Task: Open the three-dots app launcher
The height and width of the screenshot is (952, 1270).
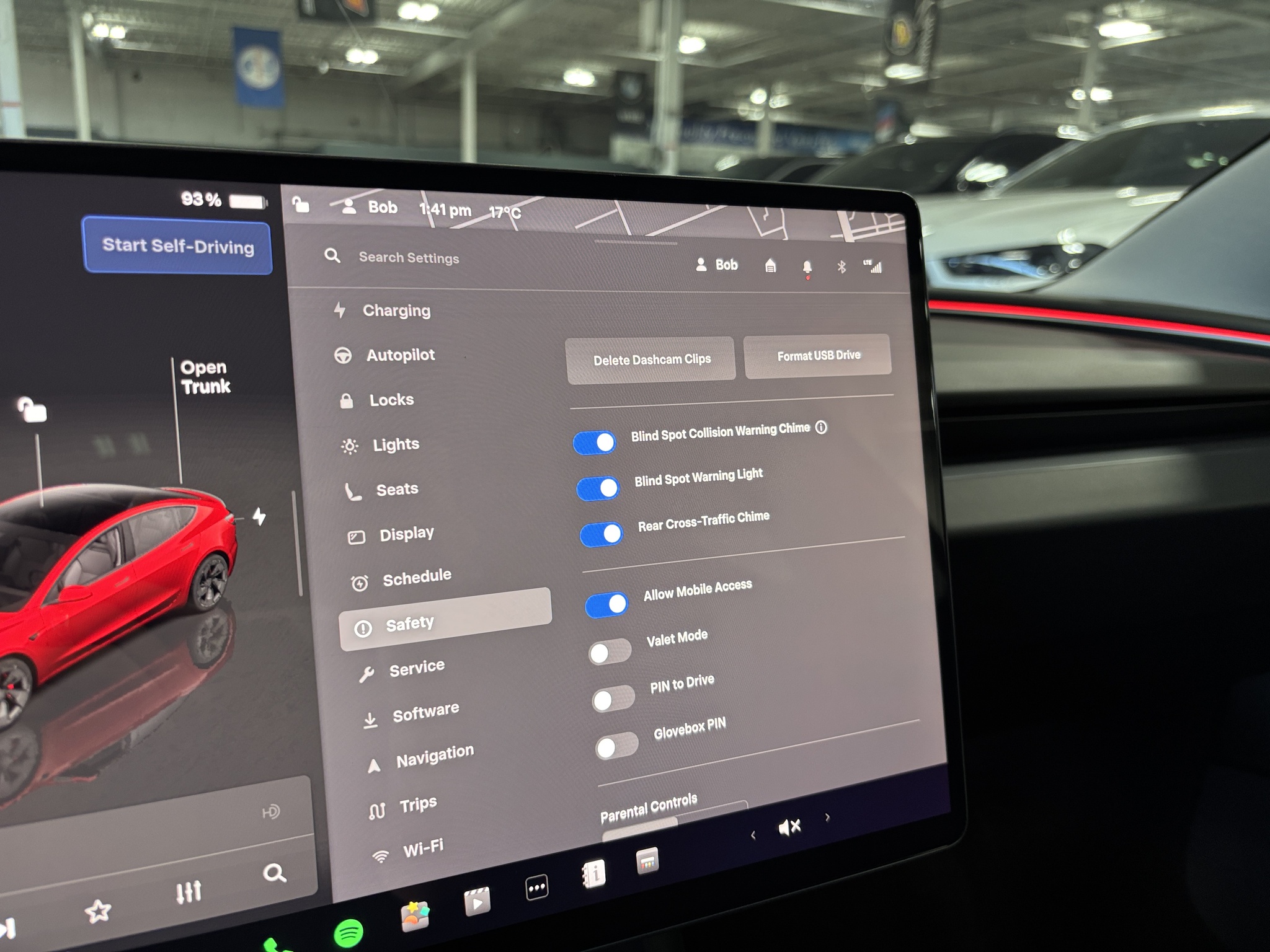Action: tap(536, 888)
